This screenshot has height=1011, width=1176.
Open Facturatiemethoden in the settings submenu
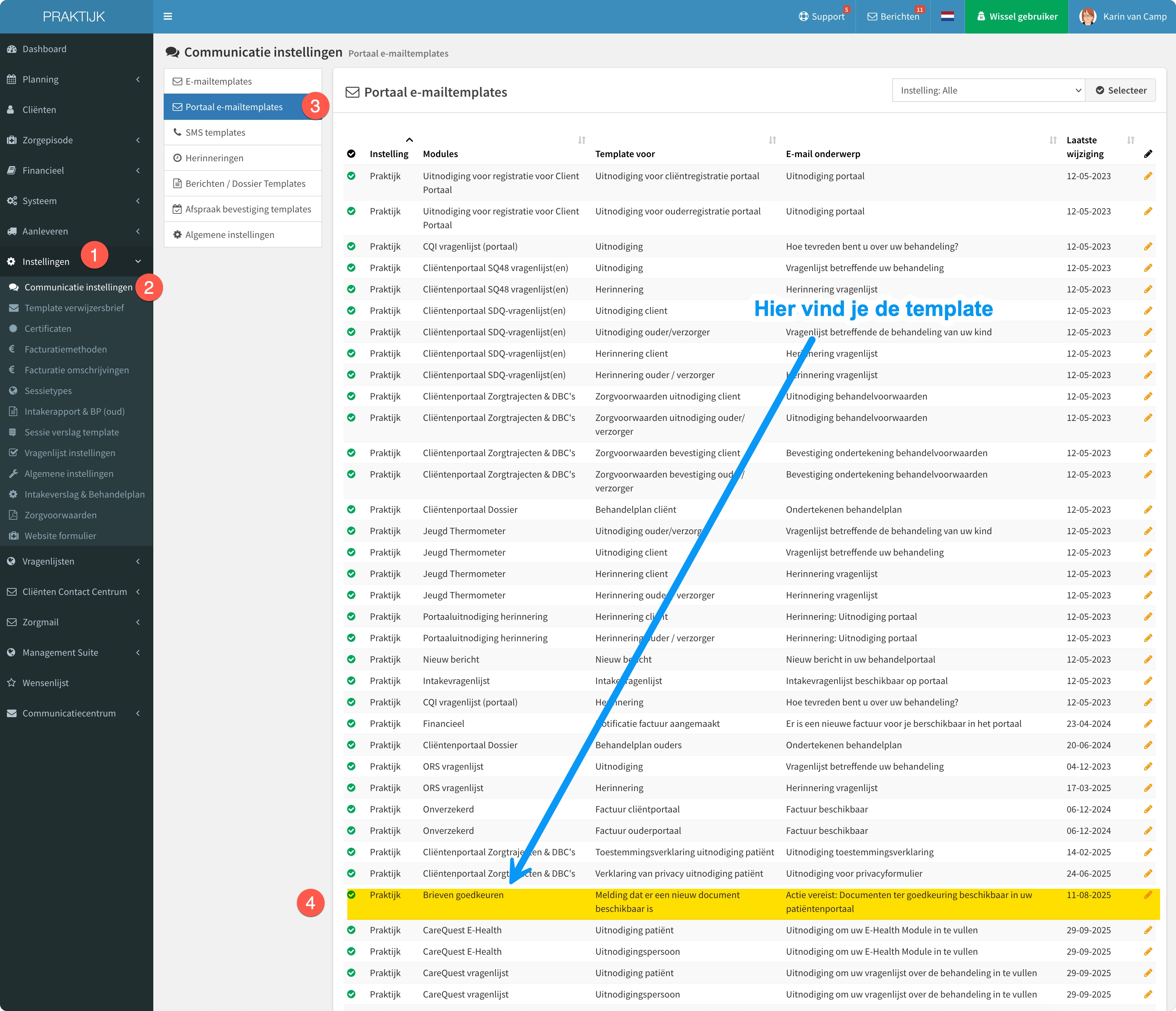click(65, 349)
